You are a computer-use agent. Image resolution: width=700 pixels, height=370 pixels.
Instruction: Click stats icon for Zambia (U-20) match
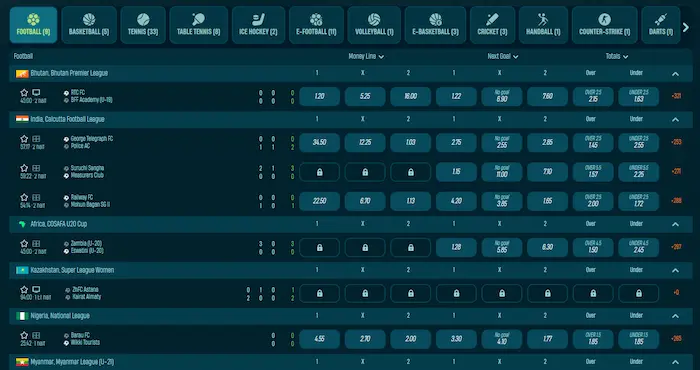[36, 244]
